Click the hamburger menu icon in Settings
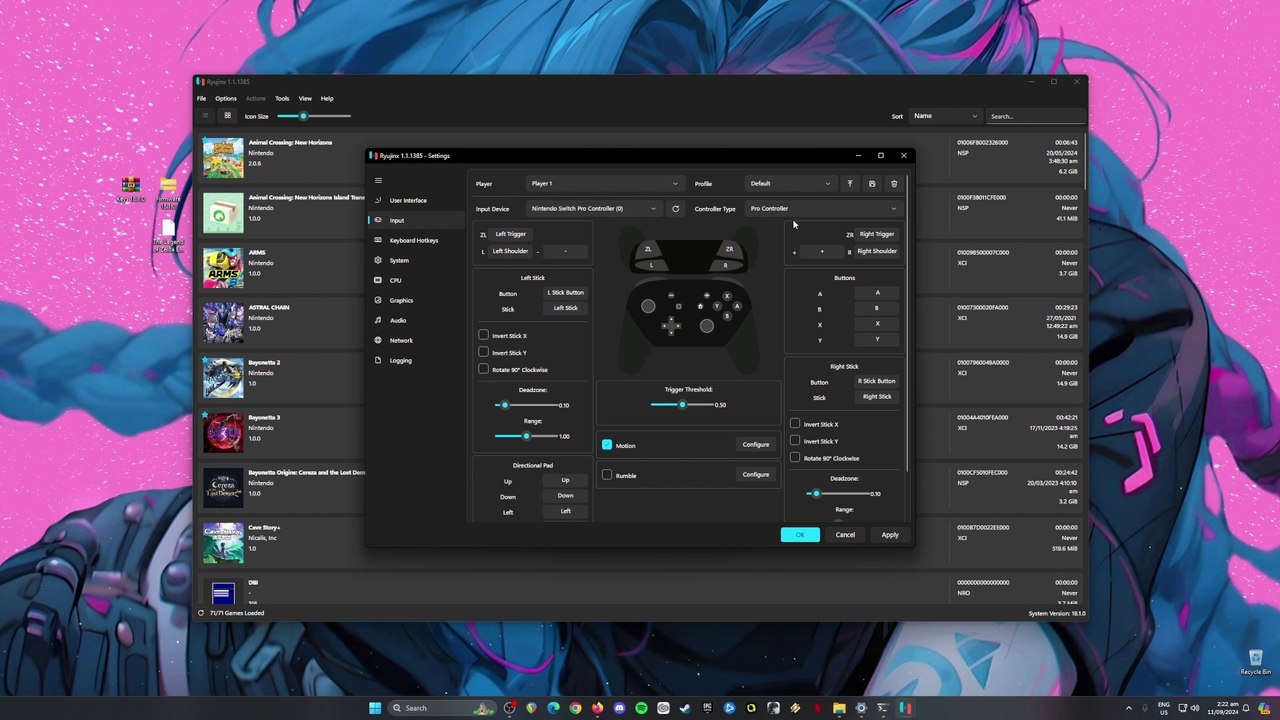 click(378, 180)
